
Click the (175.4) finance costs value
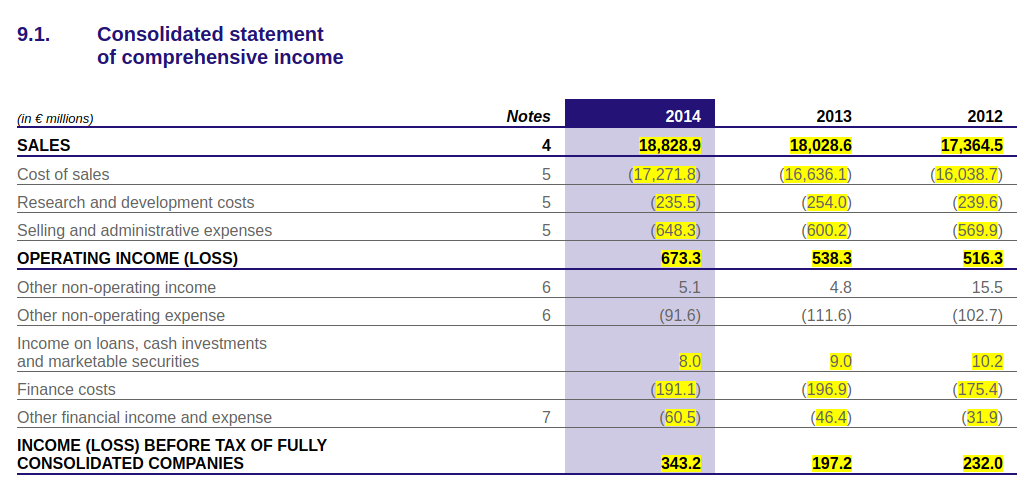[977, 390]
